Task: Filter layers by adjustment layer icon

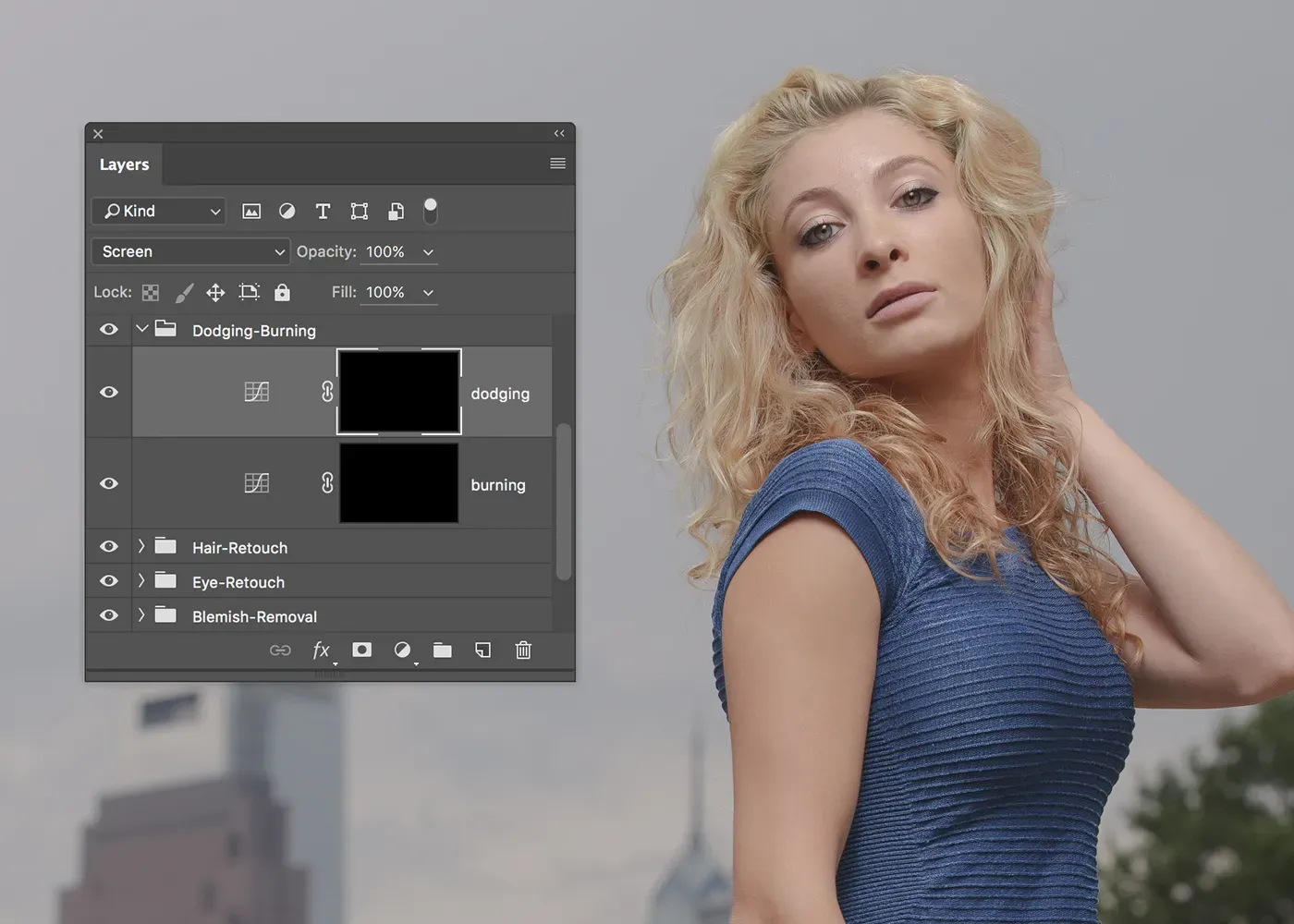Action: (287, 212)
